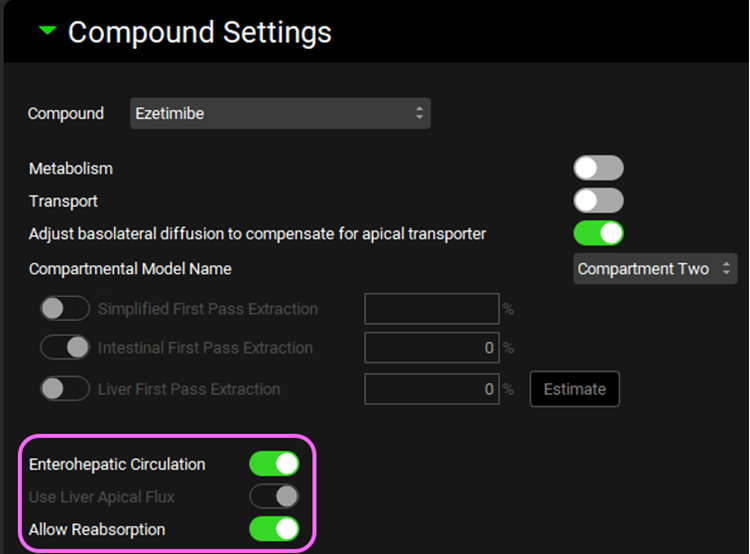Turn off Enterohepatic Circulation
The image size is (750, 554).
pos(274,464)
